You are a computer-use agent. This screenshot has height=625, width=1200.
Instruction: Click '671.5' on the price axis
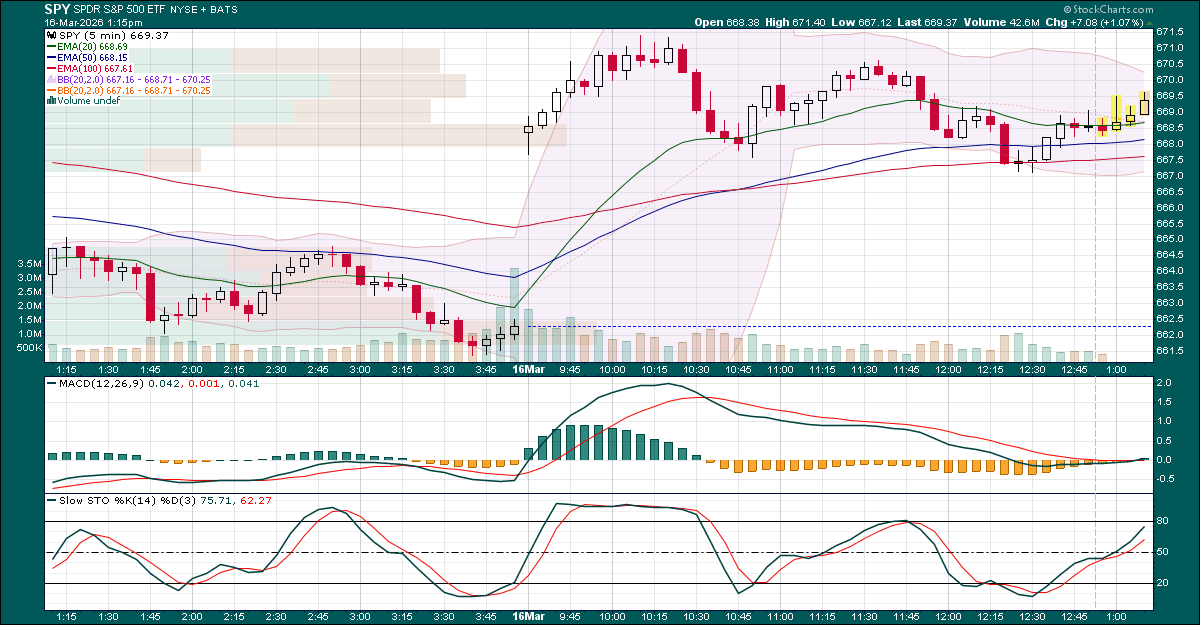(1169, 31)
